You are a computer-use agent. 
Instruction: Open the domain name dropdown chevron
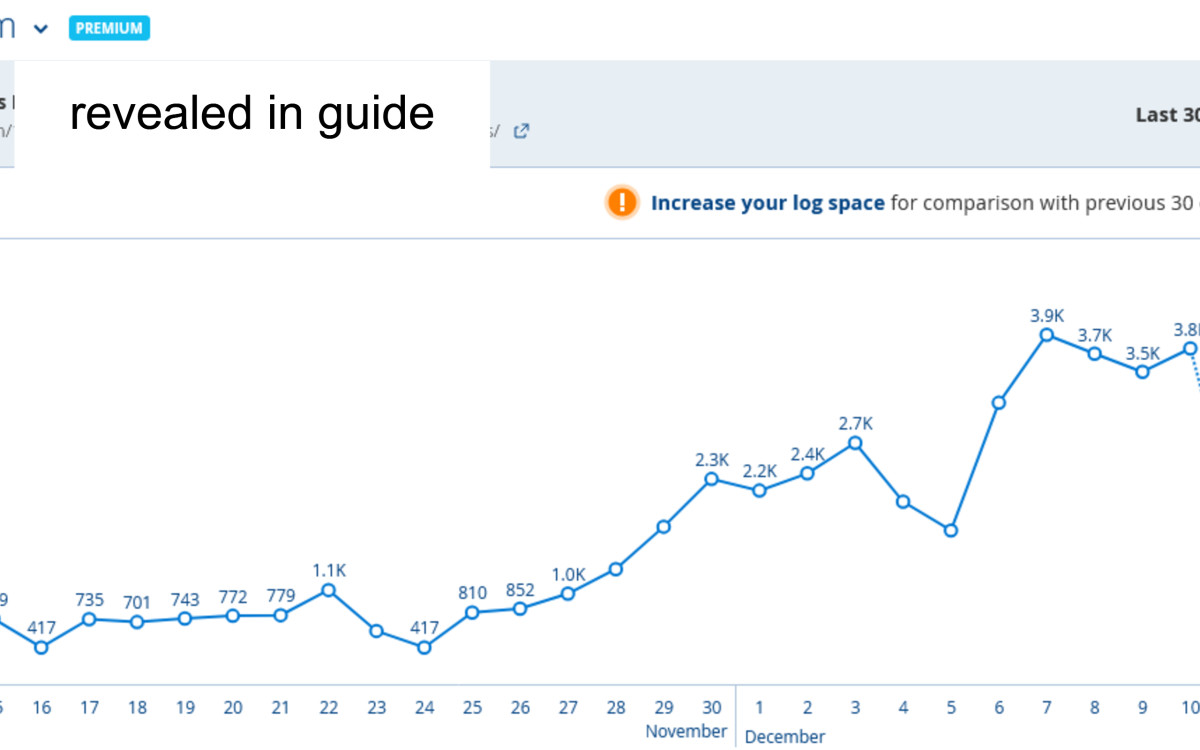[x=40, y=28]
